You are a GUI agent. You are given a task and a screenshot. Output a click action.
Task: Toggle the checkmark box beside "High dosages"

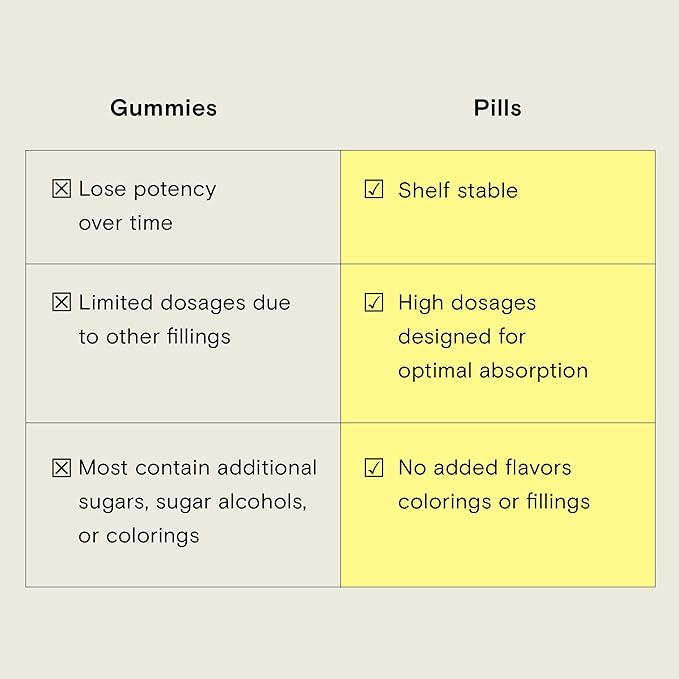pos(374,302)
